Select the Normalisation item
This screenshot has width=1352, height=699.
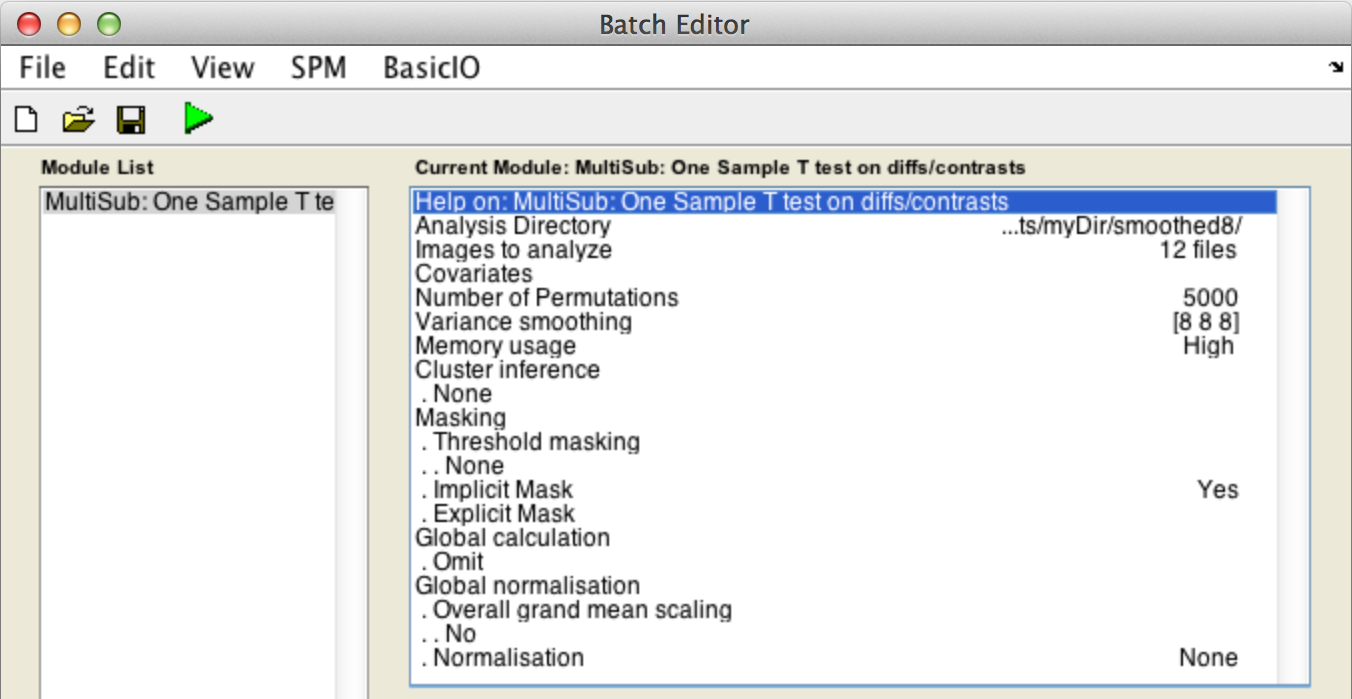pos(845,658)
